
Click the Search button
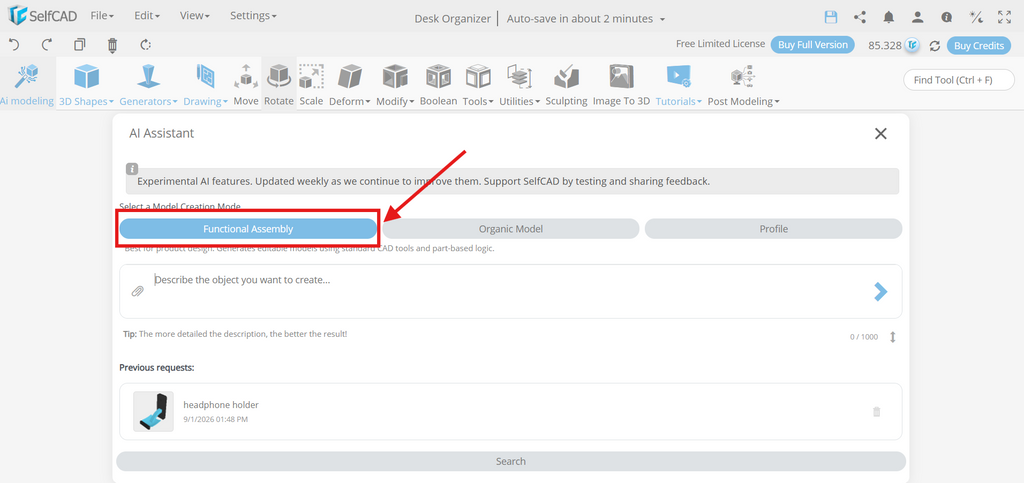[x=511, y=461]
